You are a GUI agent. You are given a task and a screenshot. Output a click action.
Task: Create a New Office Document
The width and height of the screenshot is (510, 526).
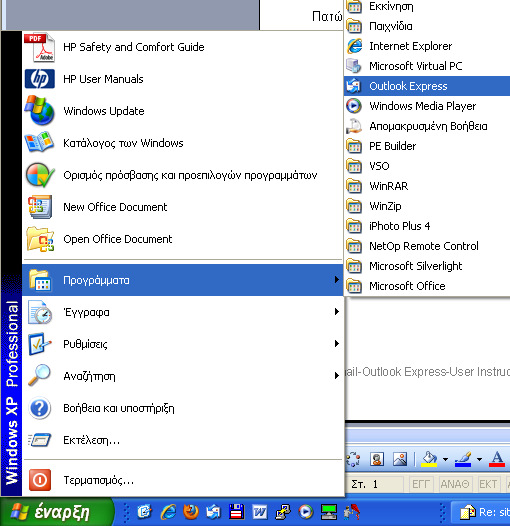[183, 207]
